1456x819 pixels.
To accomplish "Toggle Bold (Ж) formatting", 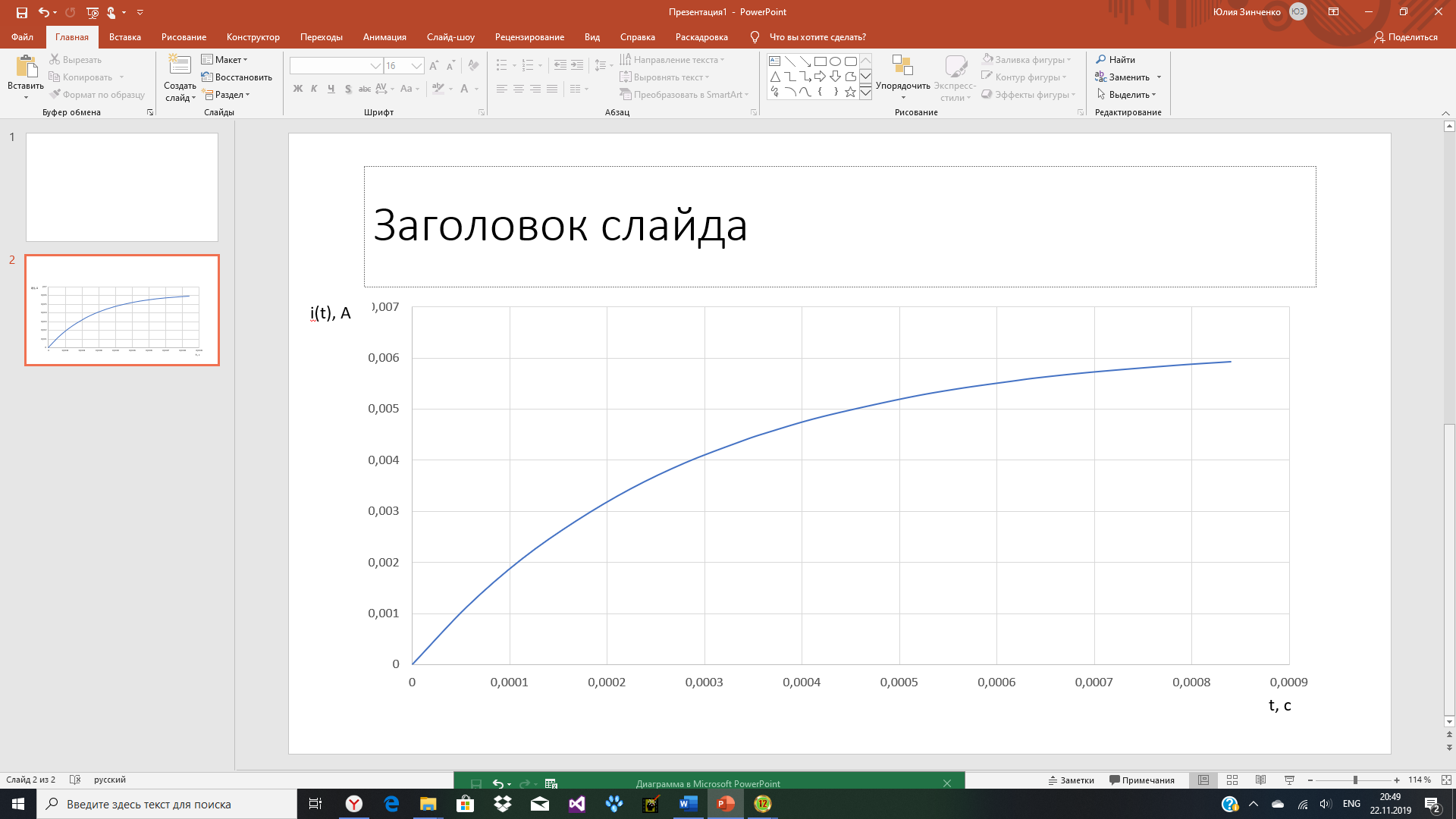I will pos(298,89).
